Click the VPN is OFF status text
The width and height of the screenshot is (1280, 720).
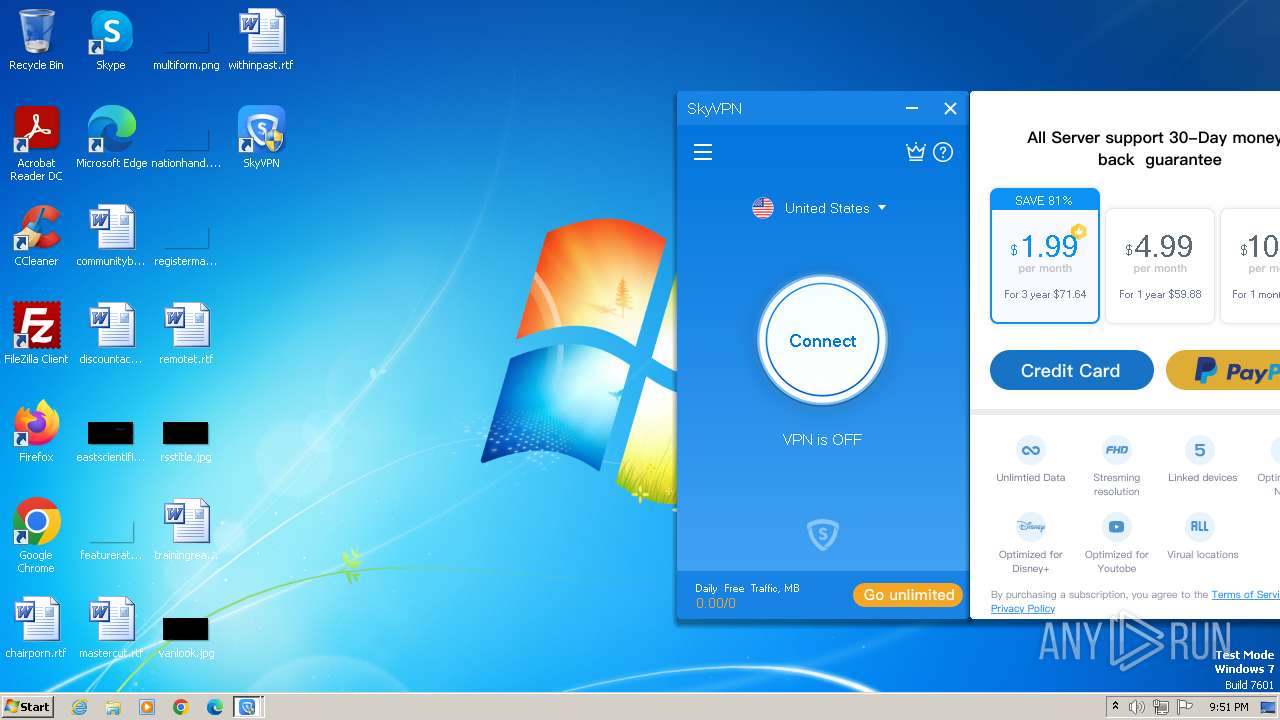pos(822,439)
